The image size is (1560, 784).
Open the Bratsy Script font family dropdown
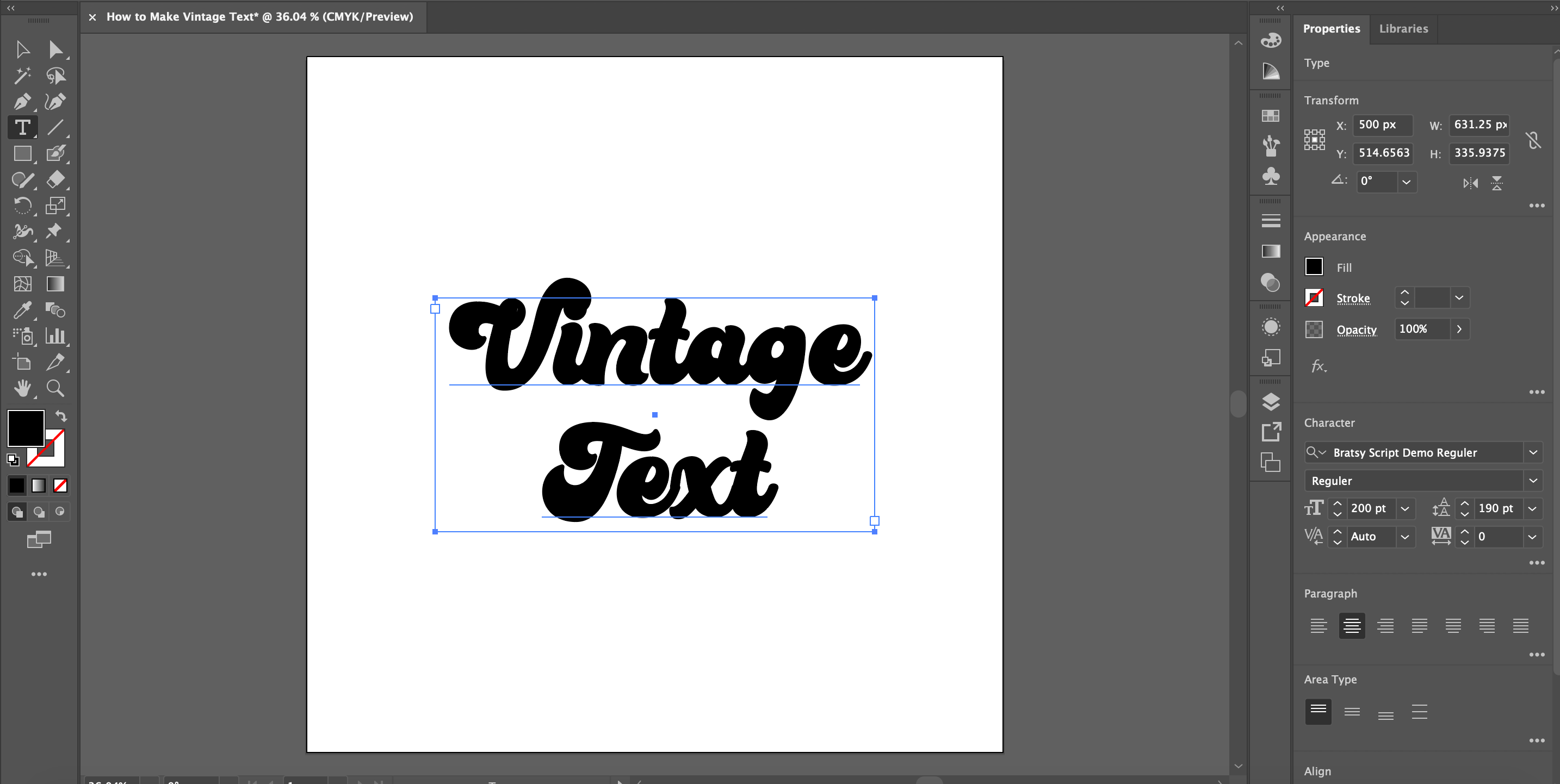coord(1534,452)
